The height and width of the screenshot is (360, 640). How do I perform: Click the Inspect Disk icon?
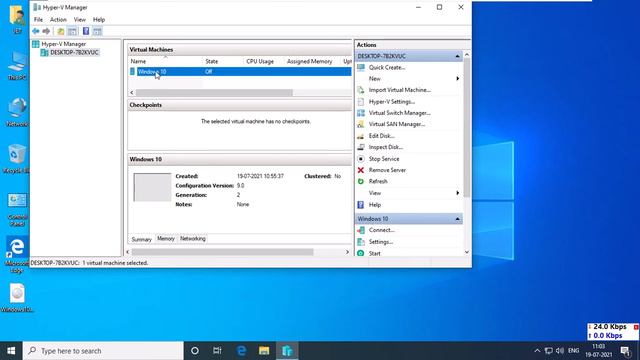(x=361, y=147)
